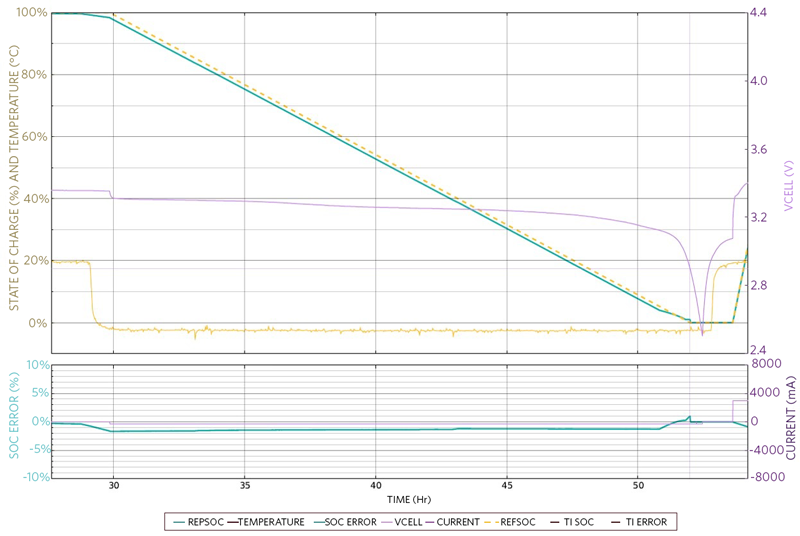This screenshot has height=536, width=800.
Task: Toggle the TEMPERATURE legend entry
Action: (265, 522)
